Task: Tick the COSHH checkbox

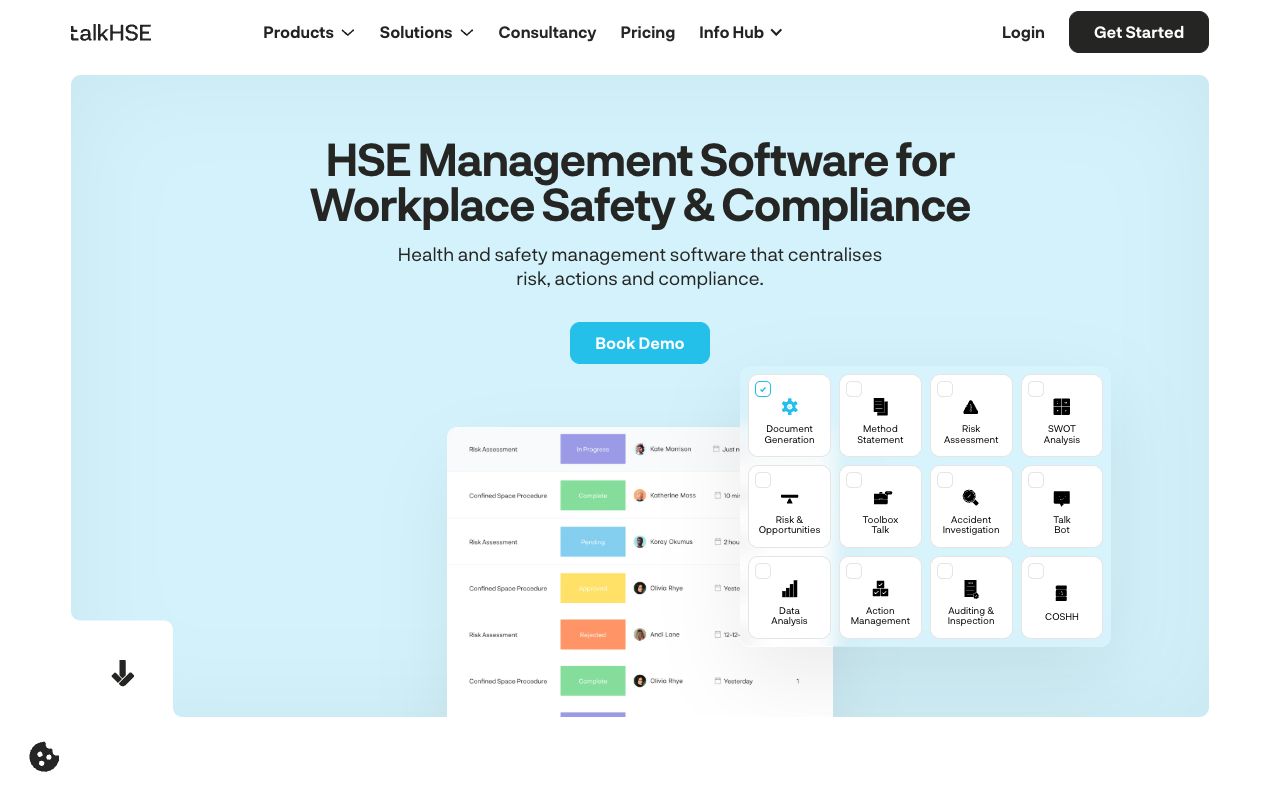Action: [1036, 571]
